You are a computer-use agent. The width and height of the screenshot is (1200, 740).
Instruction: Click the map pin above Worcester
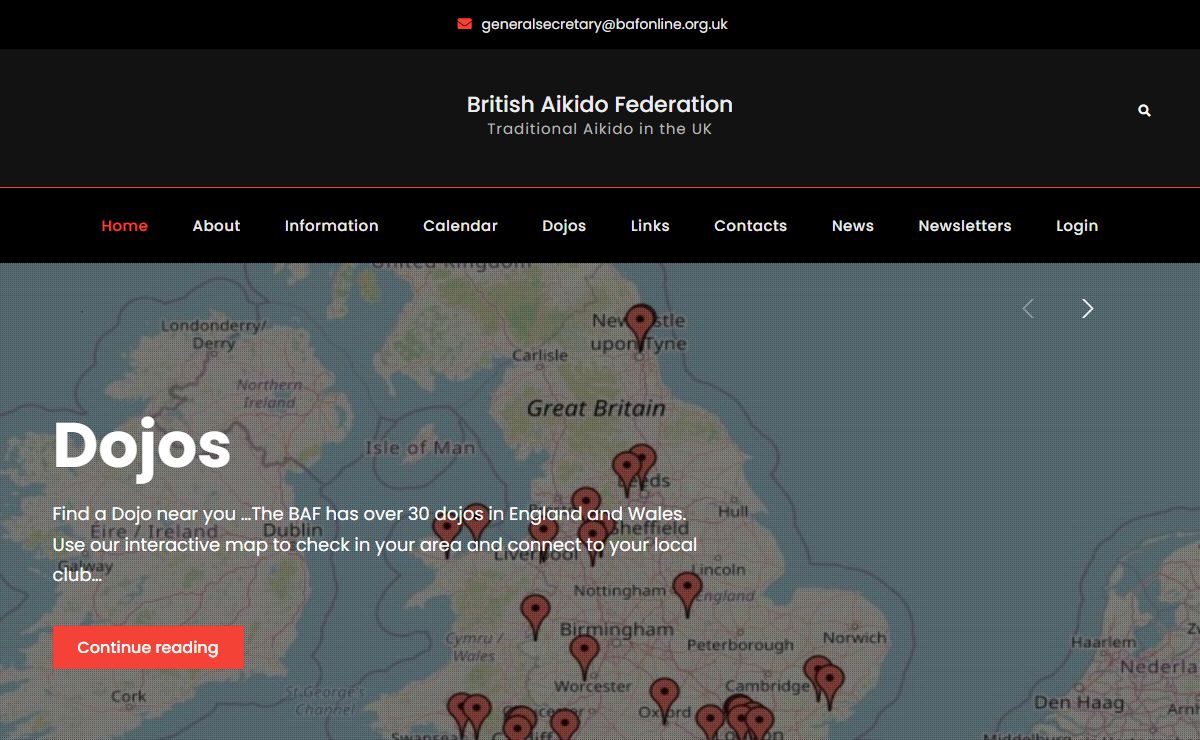pyautogui.click(x=584, y=657)
